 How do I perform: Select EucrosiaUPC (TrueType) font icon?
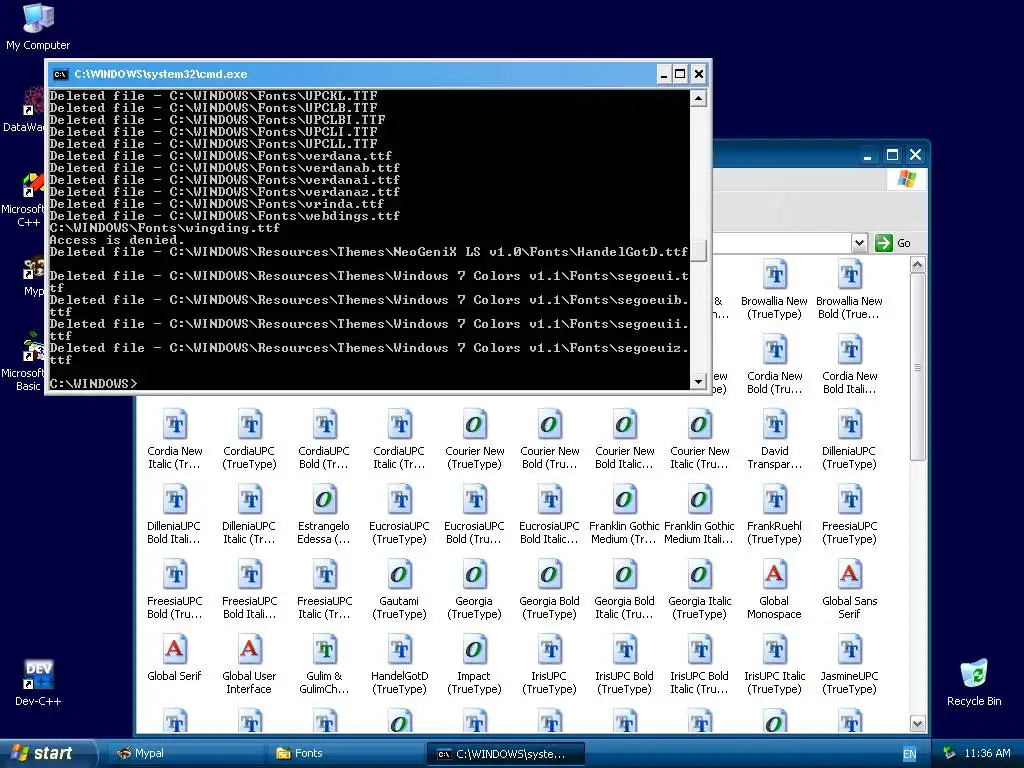(399, 514)
